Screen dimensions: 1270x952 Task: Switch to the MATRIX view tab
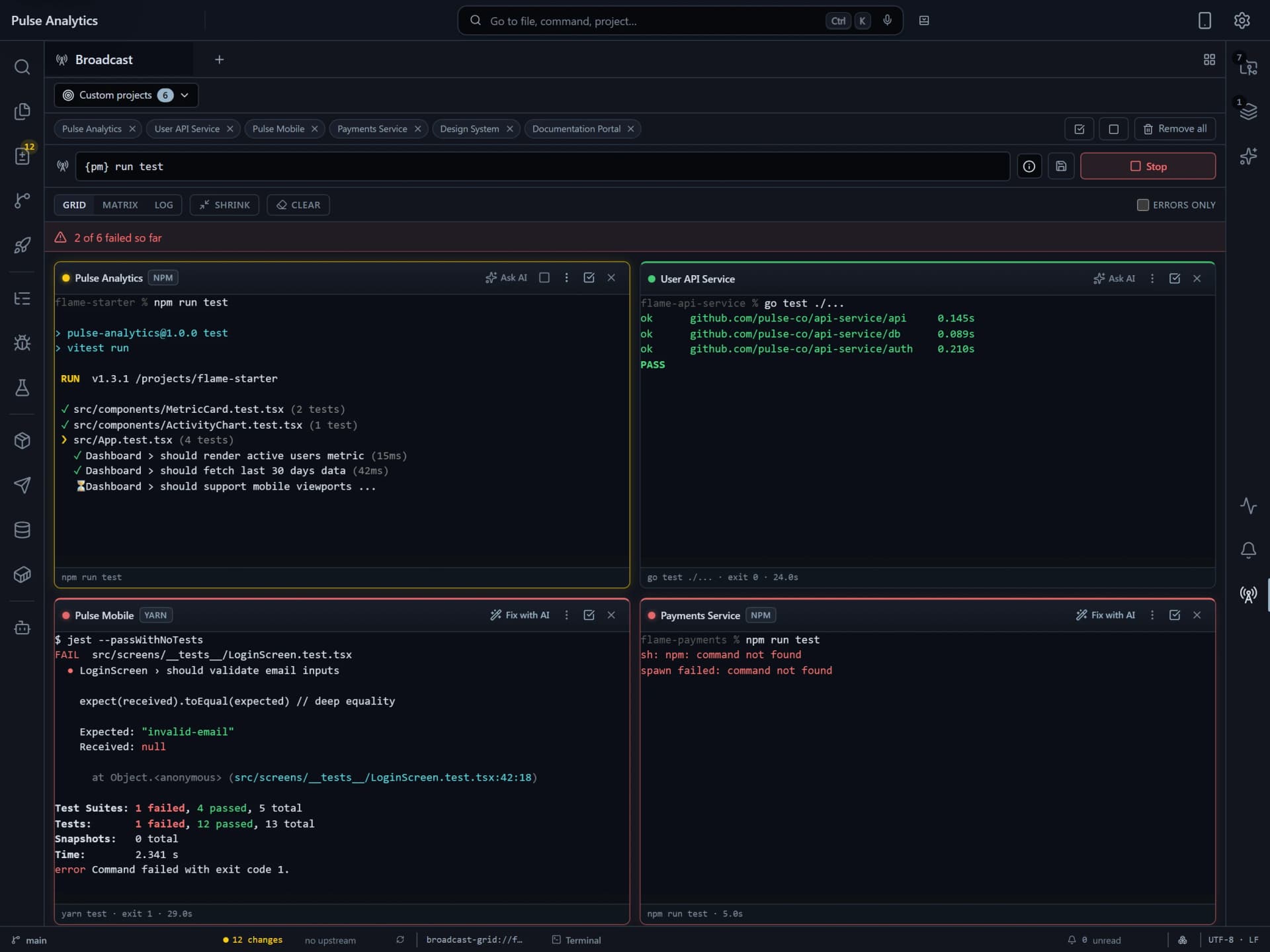coord(120,205)
